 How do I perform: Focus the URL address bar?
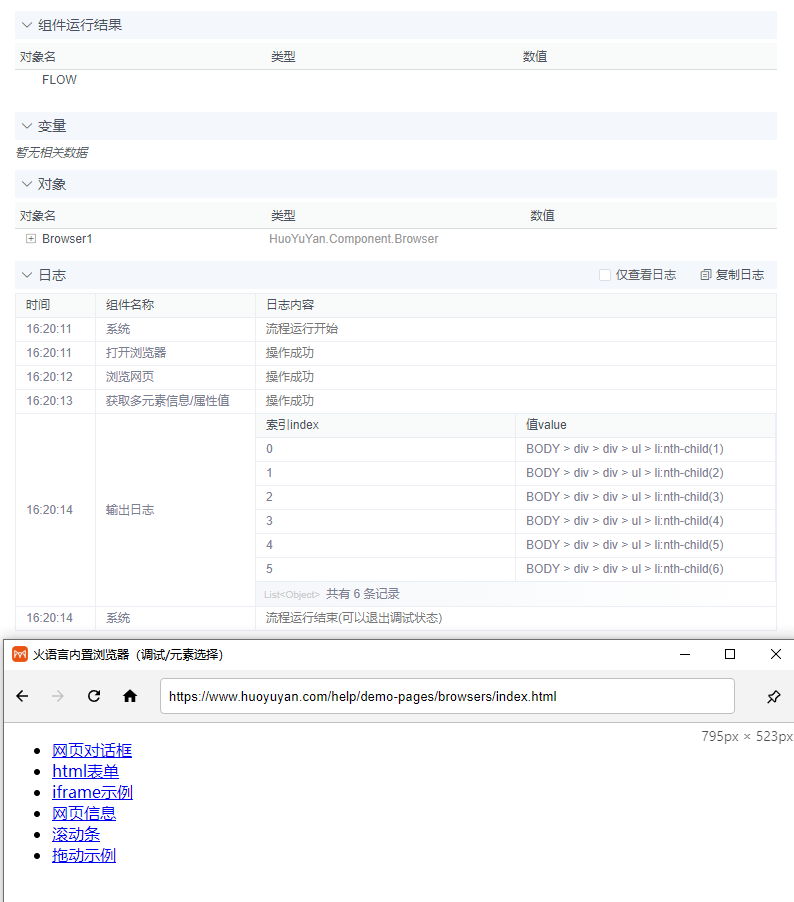pos(447,696)
